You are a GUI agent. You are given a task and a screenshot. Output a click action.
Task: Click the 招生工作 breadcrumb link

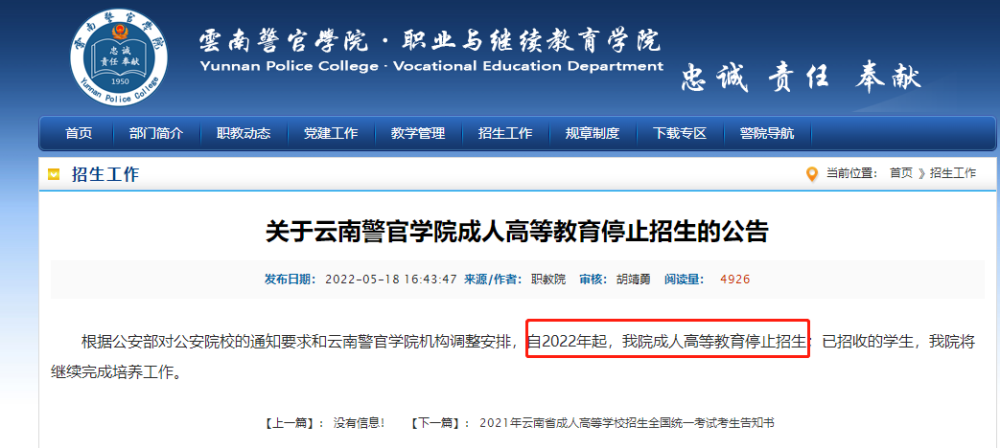[953, 173]
